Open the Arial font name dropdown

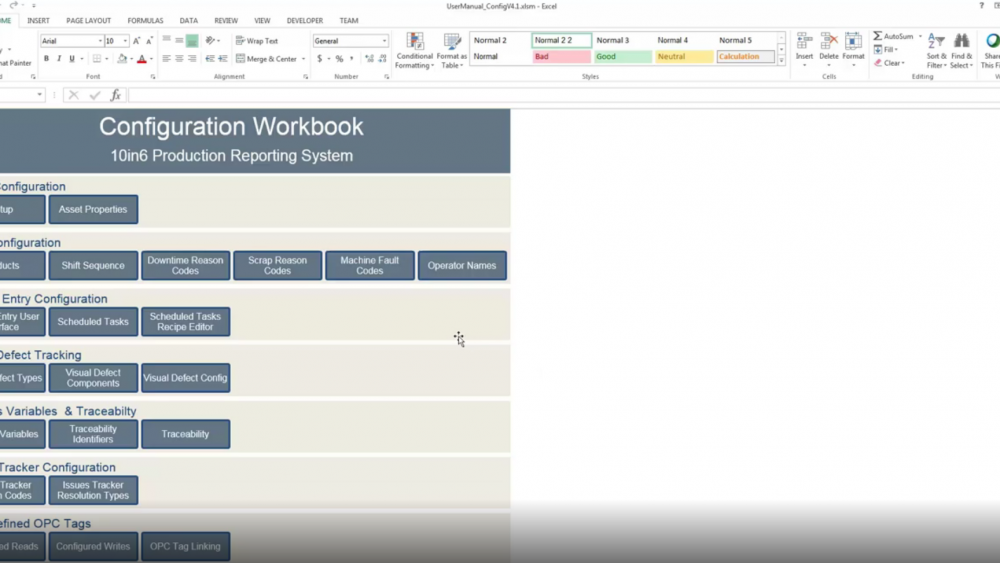pos(100,41)
